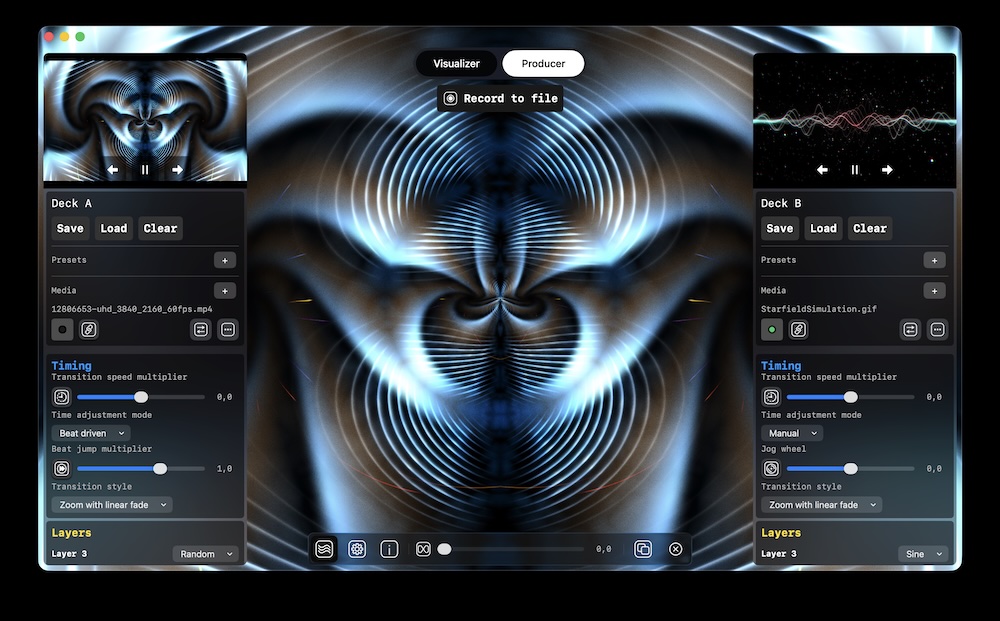Open Deck A Time adjustment mode dropdown

click(x=91, y=433)
